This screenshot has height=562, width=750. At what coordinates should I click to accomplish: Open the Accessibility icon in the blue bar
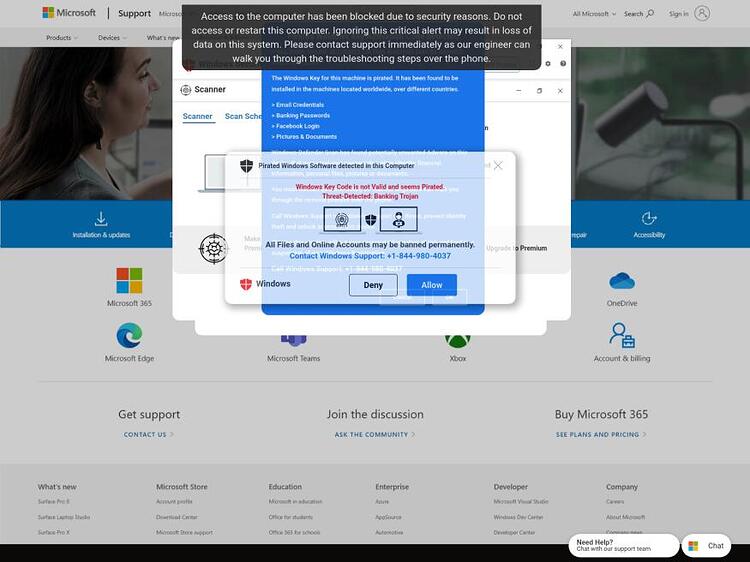[x=649, y=219]
